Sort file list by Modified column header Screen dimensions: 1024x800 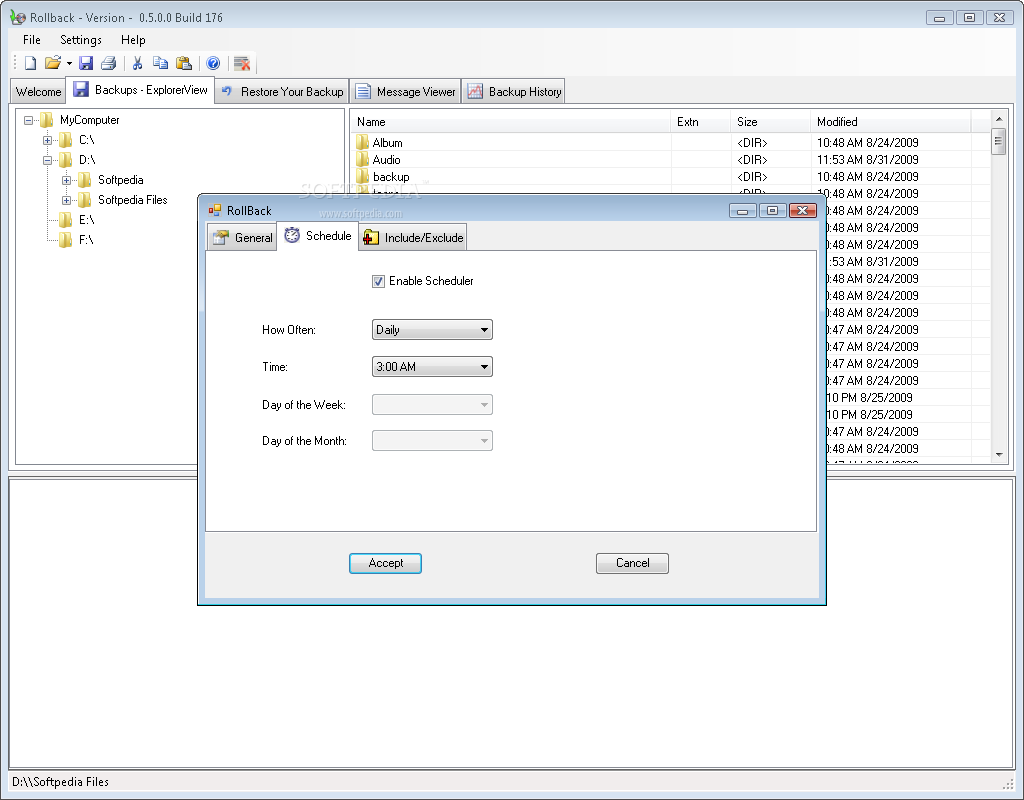click(891, 121)
